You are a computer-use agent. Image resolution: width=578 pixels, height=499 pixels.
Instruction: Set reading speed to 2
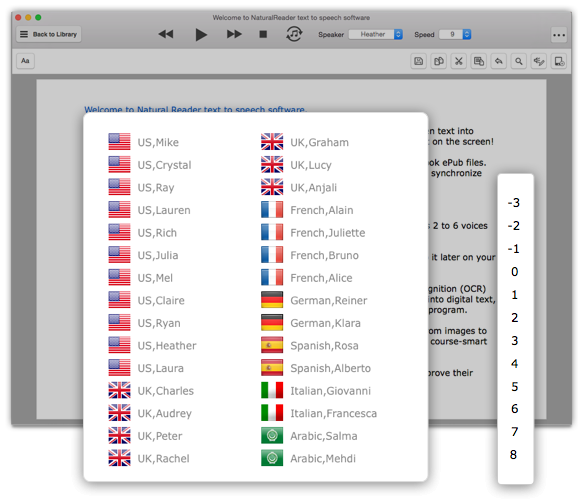click(x=515, y=317)
